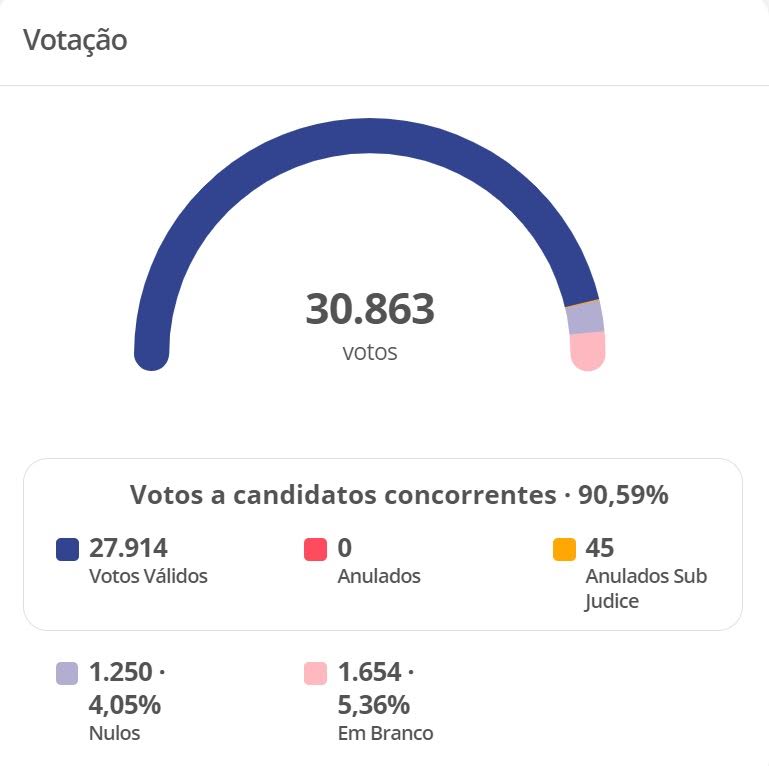This screenshot has width=769, height=766.
Task: Click the 30.863 total votes number
Action: pyautogui.click(x=370, y=309)
